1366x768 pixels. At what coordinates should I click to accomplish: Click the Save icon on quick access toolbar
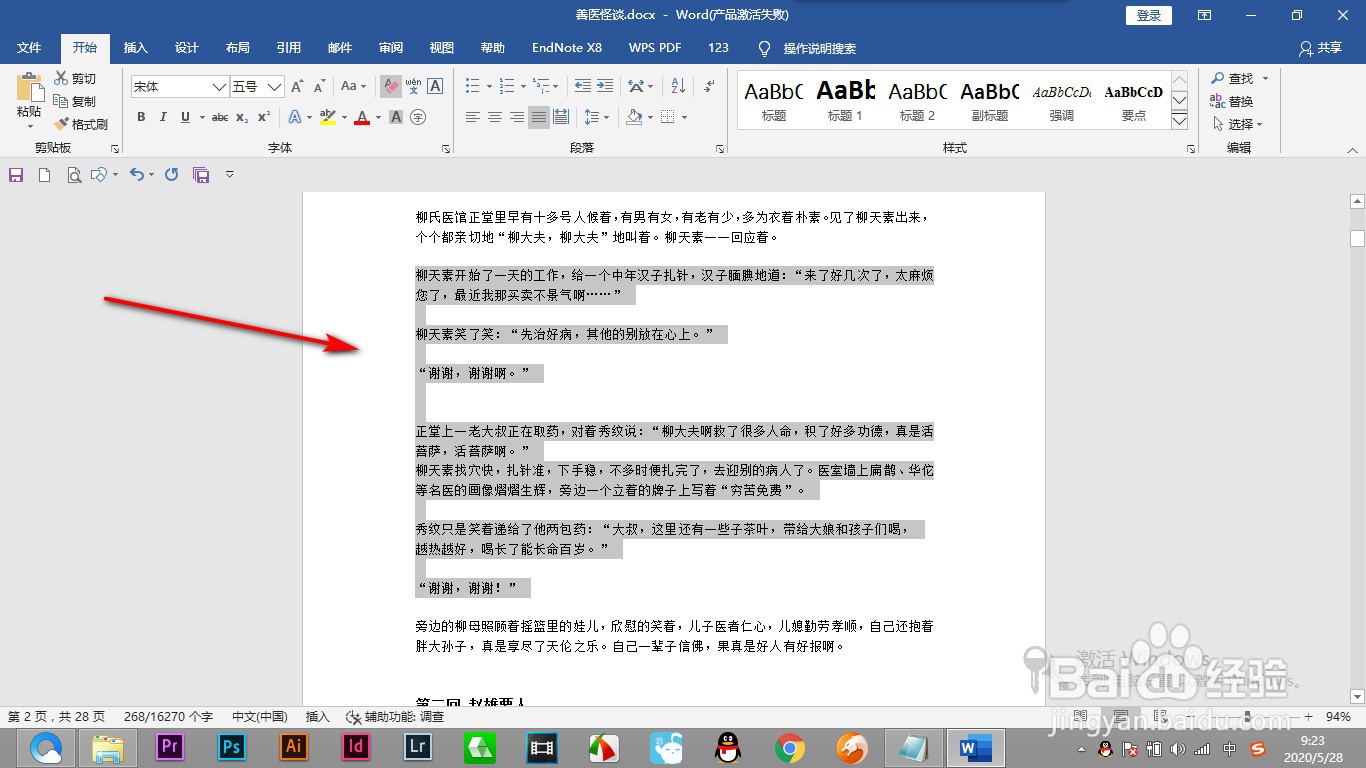pyautogui.click(x=15, y=173)
